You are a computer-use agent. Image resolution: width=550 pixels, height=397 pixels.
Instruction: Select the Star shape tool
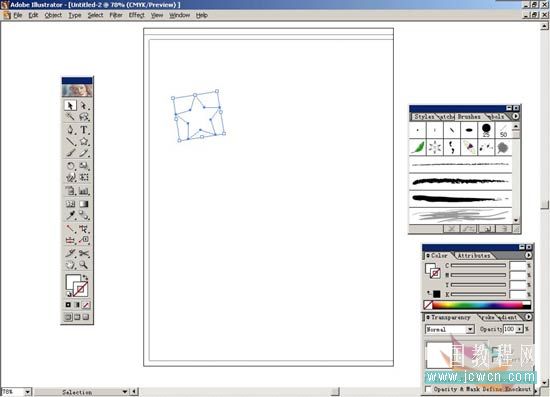click(84, 141)
